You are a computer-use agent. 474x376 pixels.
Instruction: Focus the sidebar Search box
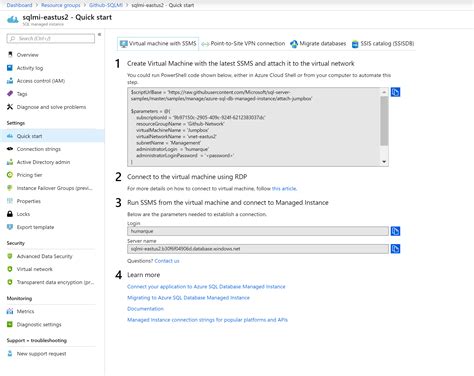(x=50, y=39)
